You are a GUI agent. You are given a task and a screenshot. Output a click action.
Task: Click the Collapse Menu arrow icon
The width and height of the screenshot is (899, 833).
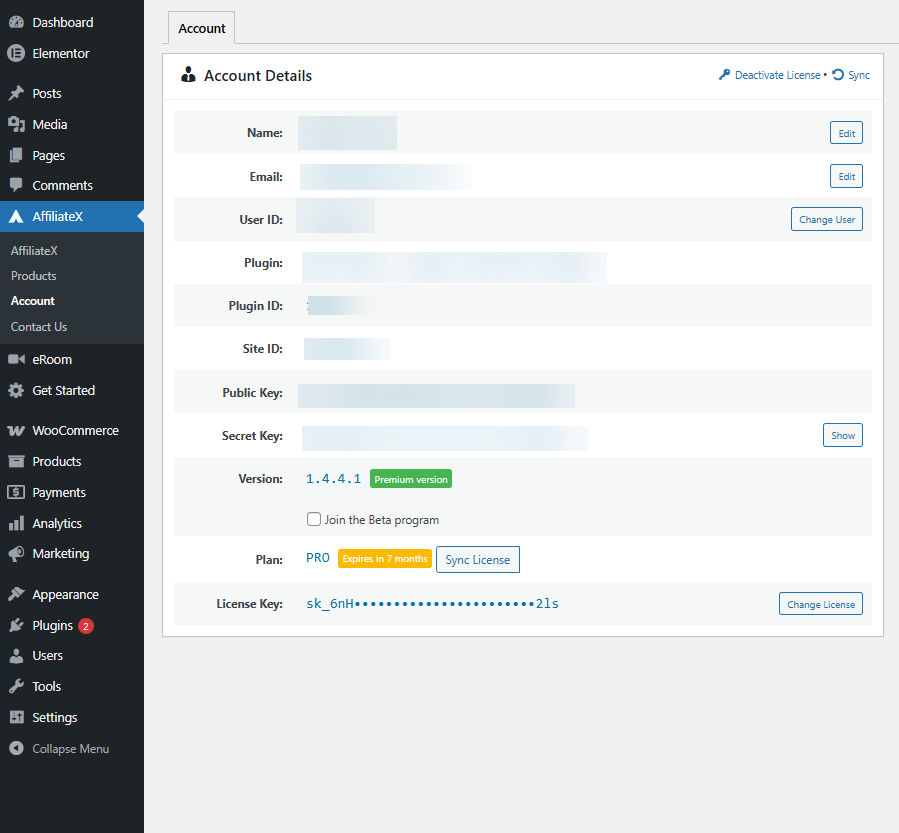pyautogui.click(x=16, y=748)
